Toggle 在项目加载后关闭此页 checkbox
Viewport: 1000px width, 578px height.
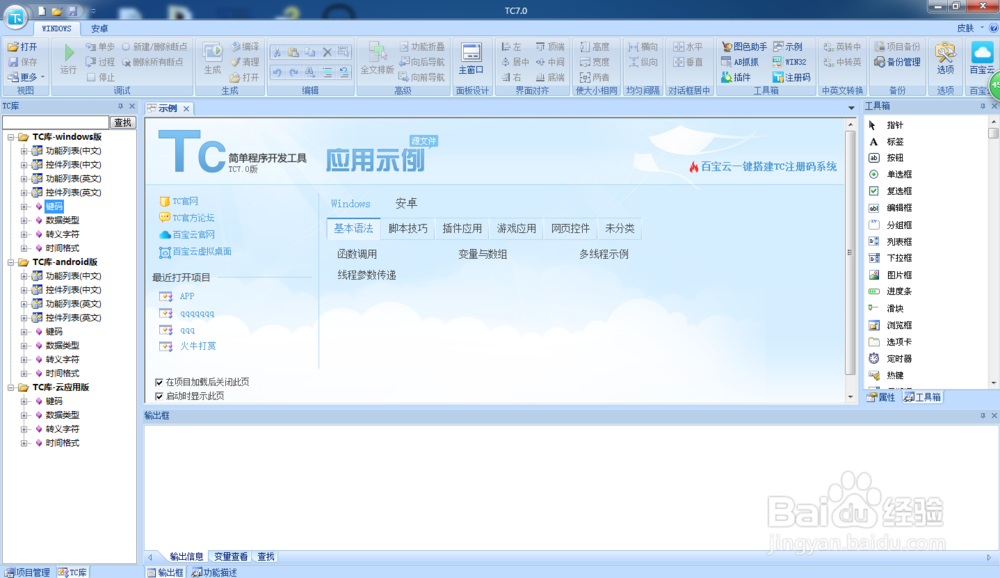(x=159, y=382)
